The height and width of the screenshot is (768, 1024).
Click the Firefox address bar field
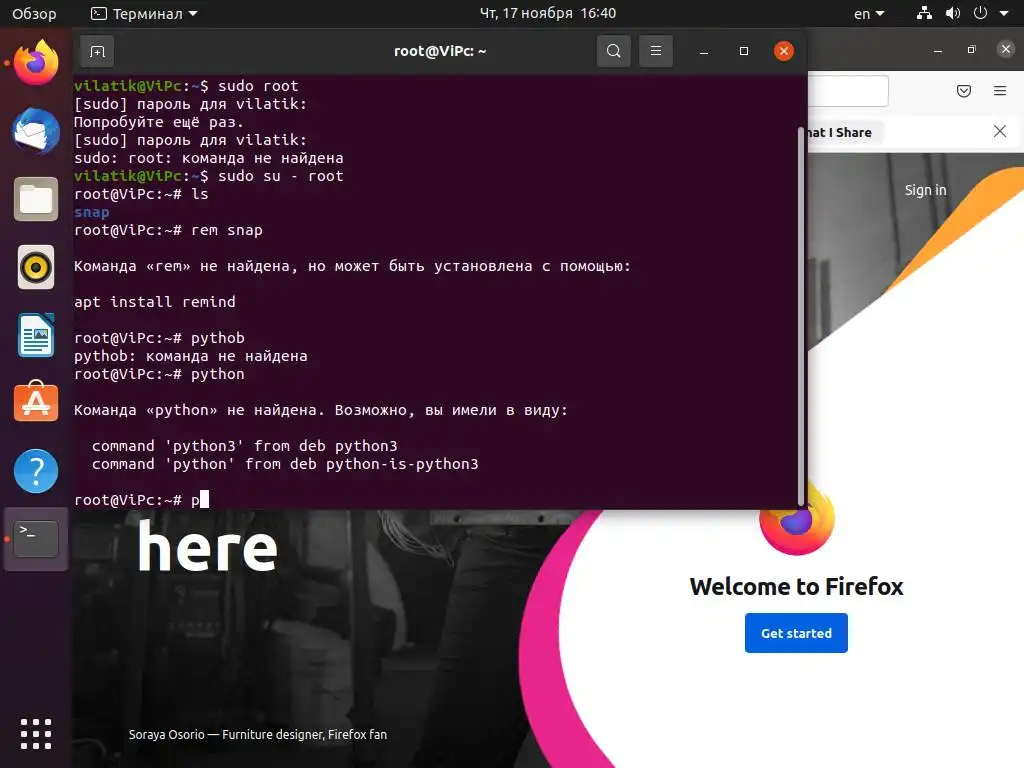pyautogui.click(x=848, y=91)
